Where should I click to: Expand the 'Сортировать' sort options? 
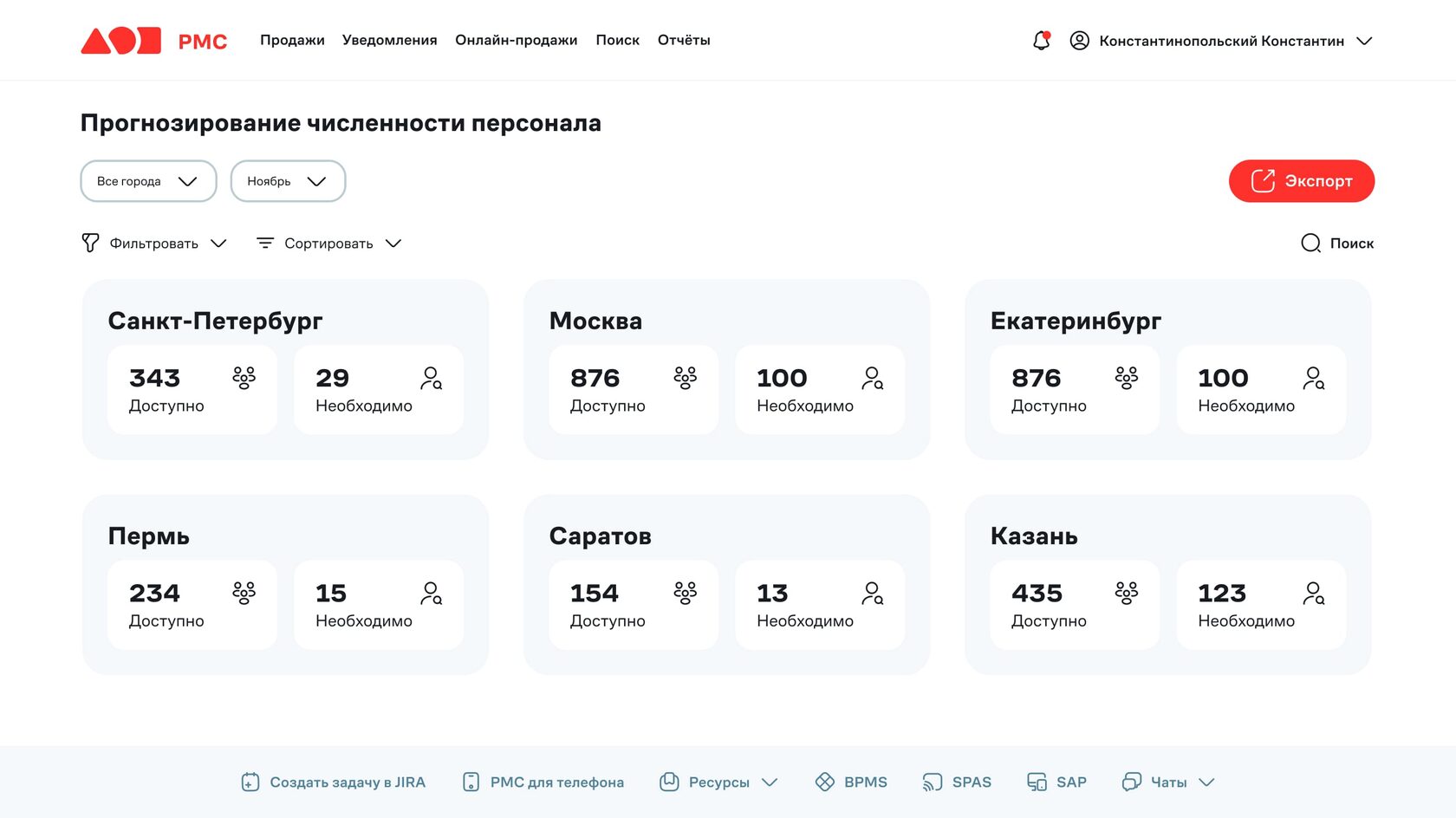tap(329, 243)
